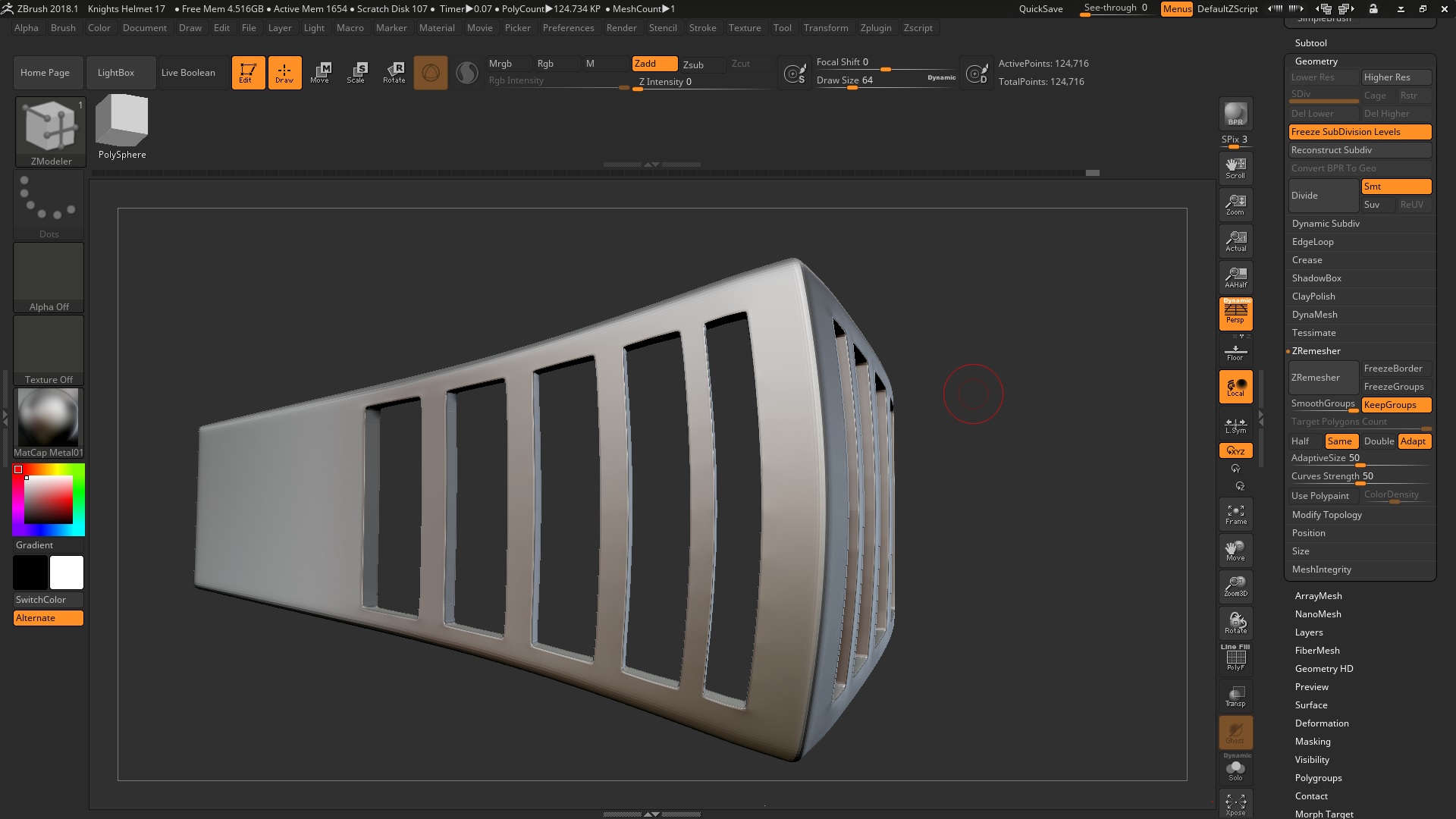Toggle PolyF line fill display

[1235, 658]
